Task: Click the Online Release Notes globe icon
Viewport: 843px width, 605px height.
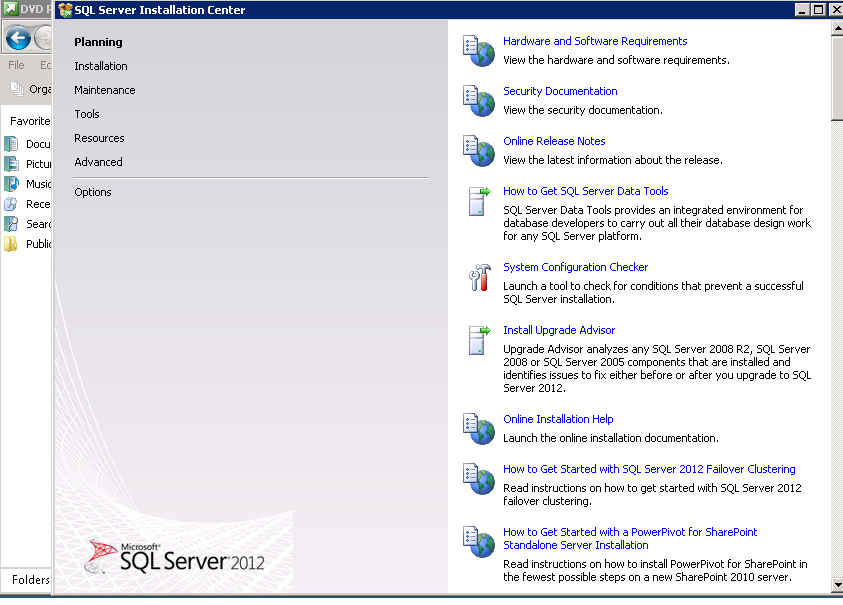Action: (x=478, y=151)
